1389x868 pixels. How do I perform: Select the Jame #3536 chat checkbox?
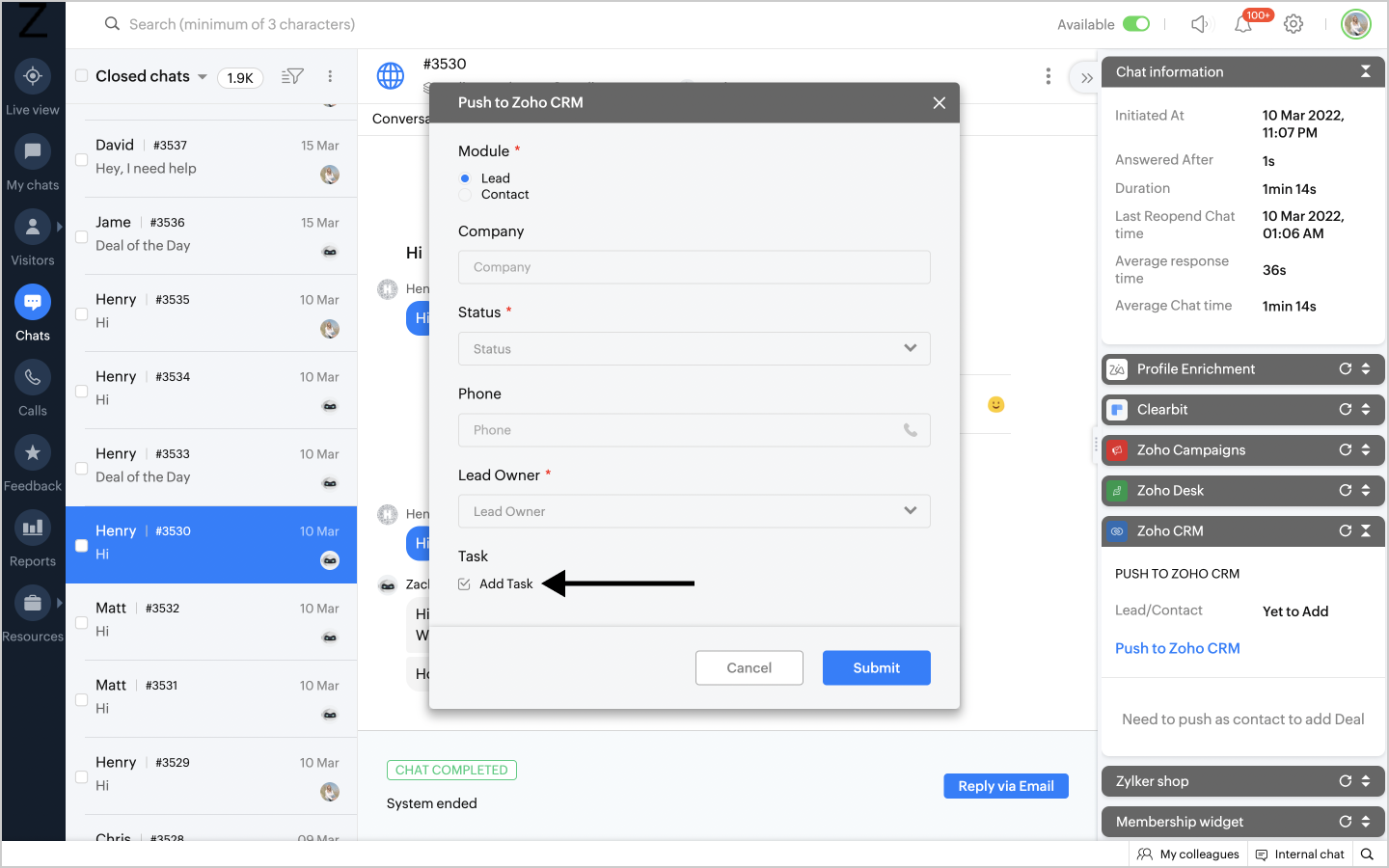(x=82, y=236)
